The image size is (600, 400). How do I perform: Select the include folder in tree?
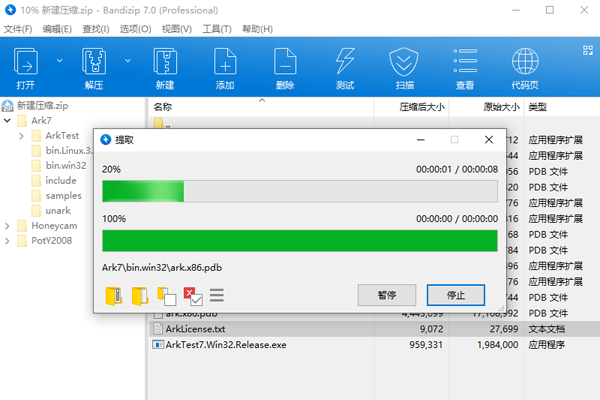pyautogui.click(x=61, y=181)
